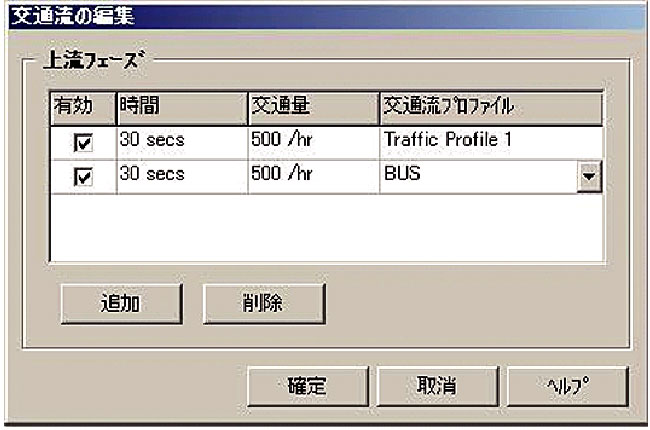Select the Traffic Profile 1 cell
650x430 pixels.
click(x=491, y=142)
